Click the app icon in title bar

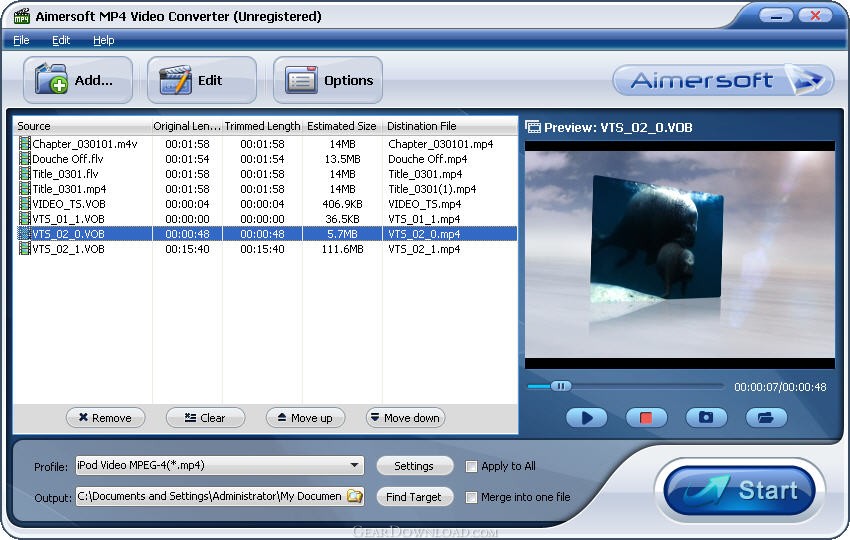click(x=22, y=16)
